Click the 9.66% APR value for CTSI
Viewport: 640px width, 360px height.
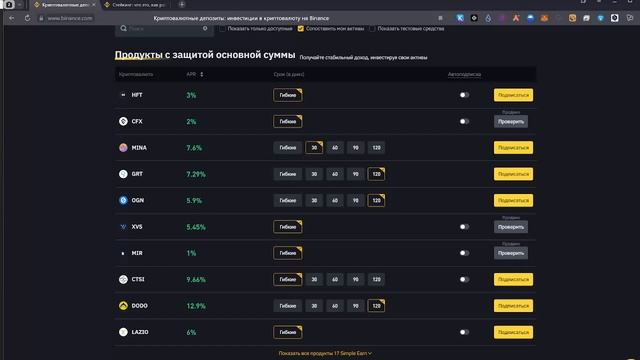[196, 280]
